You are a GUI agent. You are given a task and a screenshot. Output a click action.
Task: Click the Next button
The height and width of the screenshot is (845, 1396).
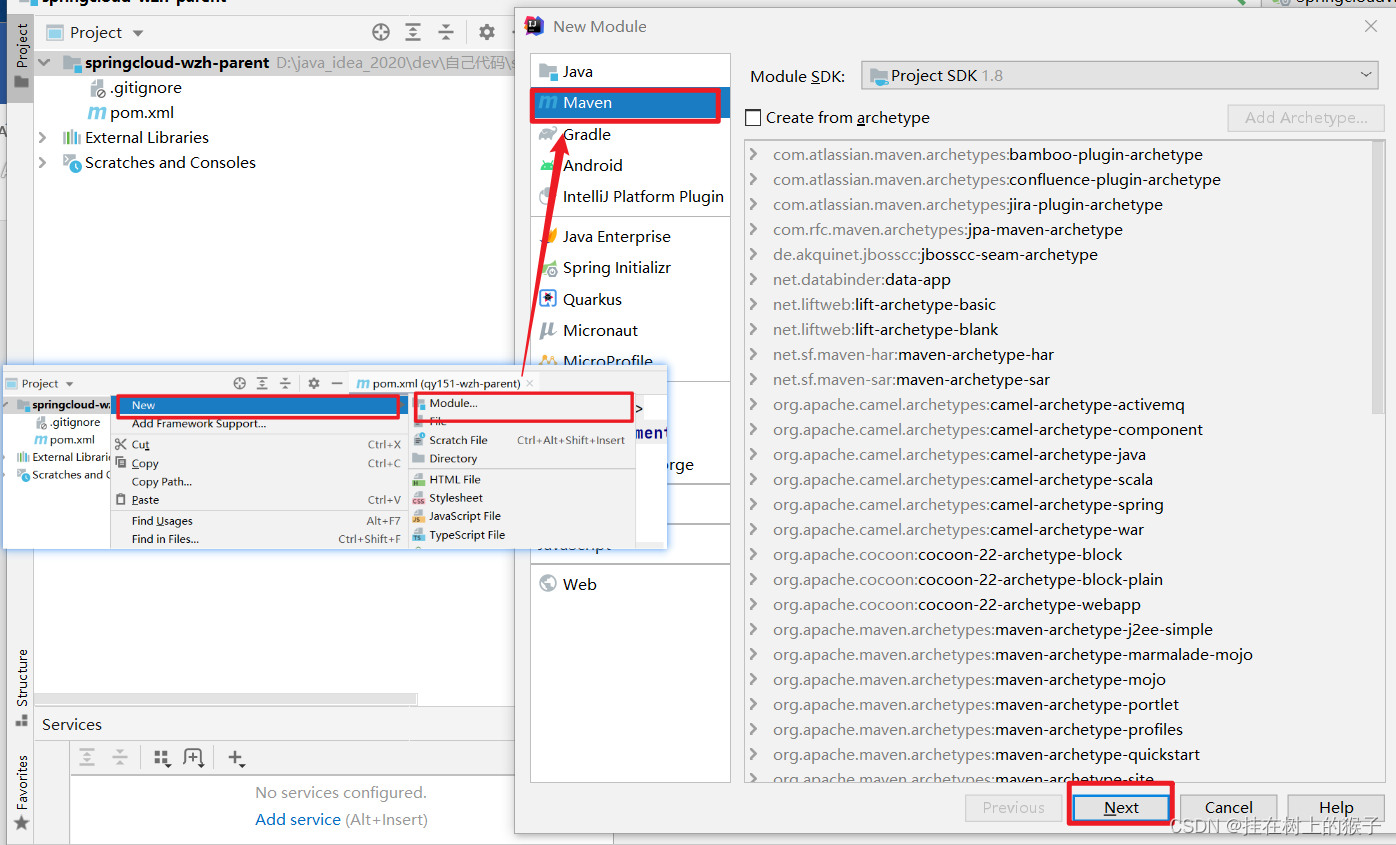pyautogui.click(x=1121, y=808)
